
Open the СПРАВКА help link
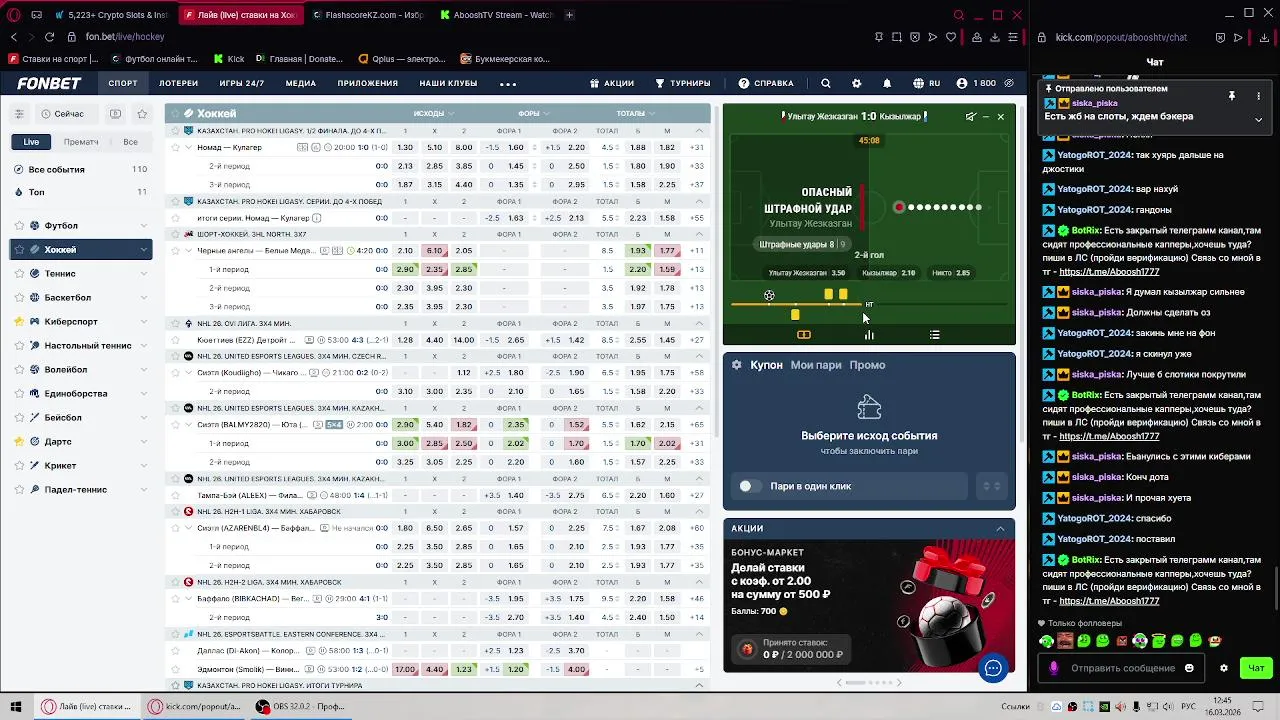(766, 83)
